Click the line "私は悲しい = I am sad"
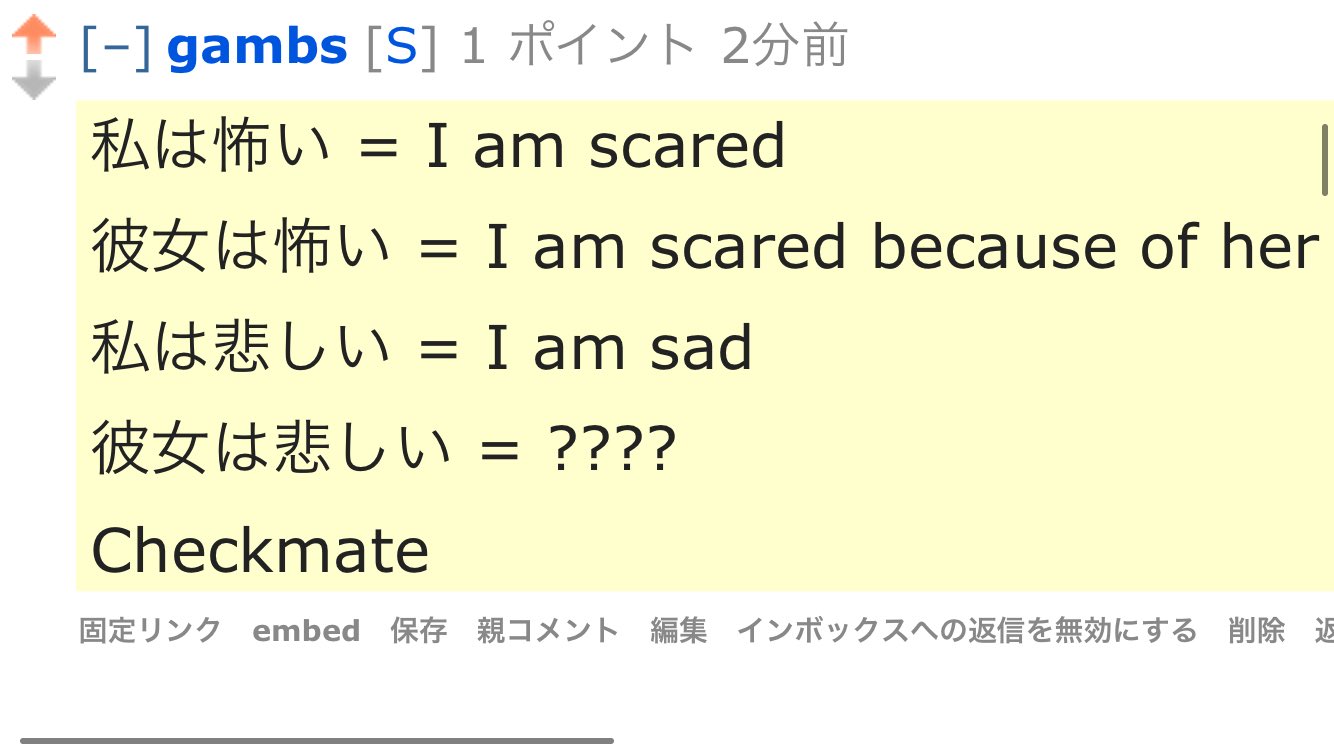1334x750 pixels. click(x=421, y=349)
